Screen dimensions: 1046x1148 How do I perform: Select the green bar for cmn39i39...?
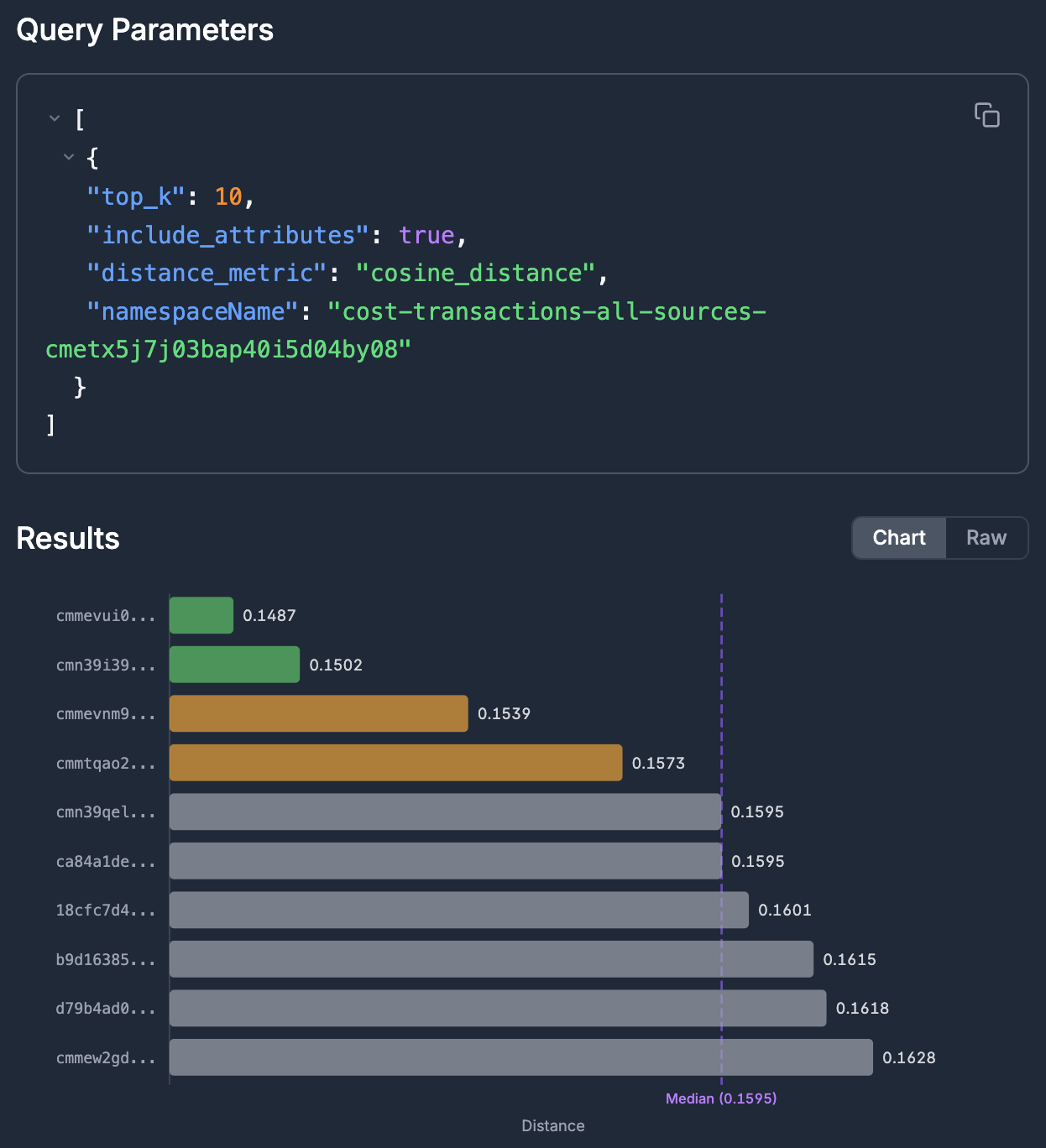coord(234,665)
